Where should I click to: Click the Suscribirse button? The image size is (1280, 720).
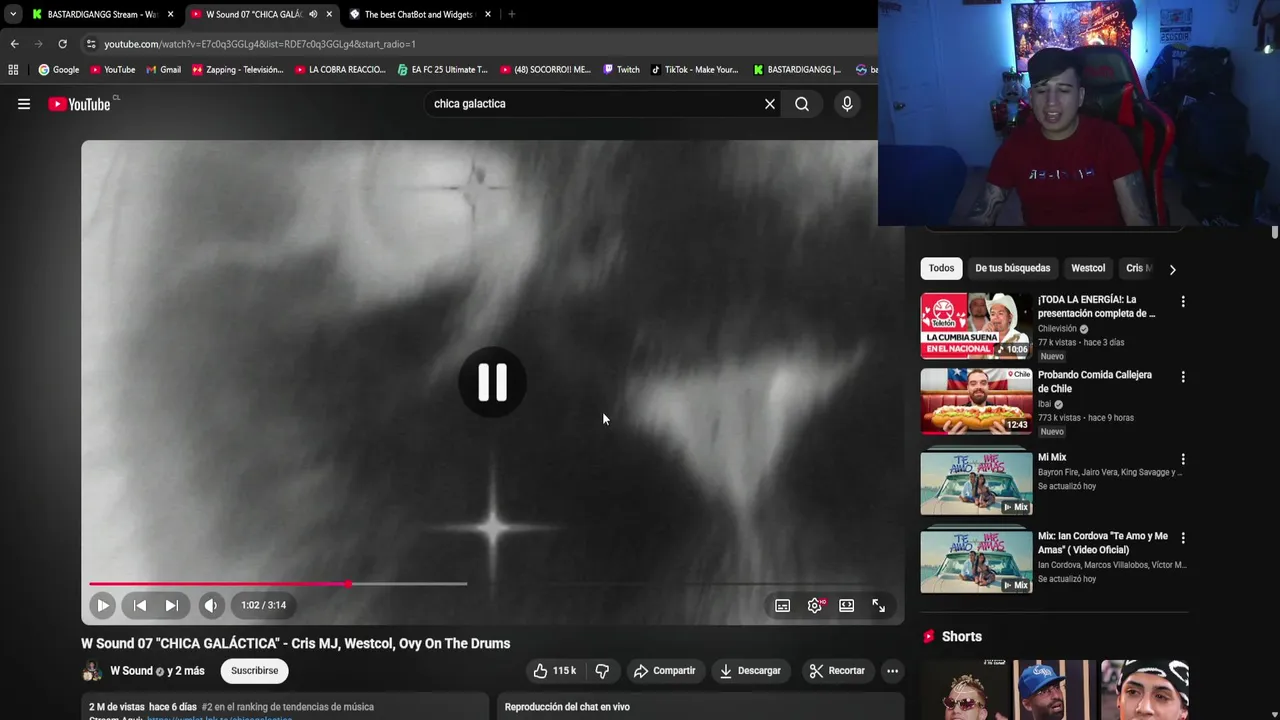[x=255, y=671]
